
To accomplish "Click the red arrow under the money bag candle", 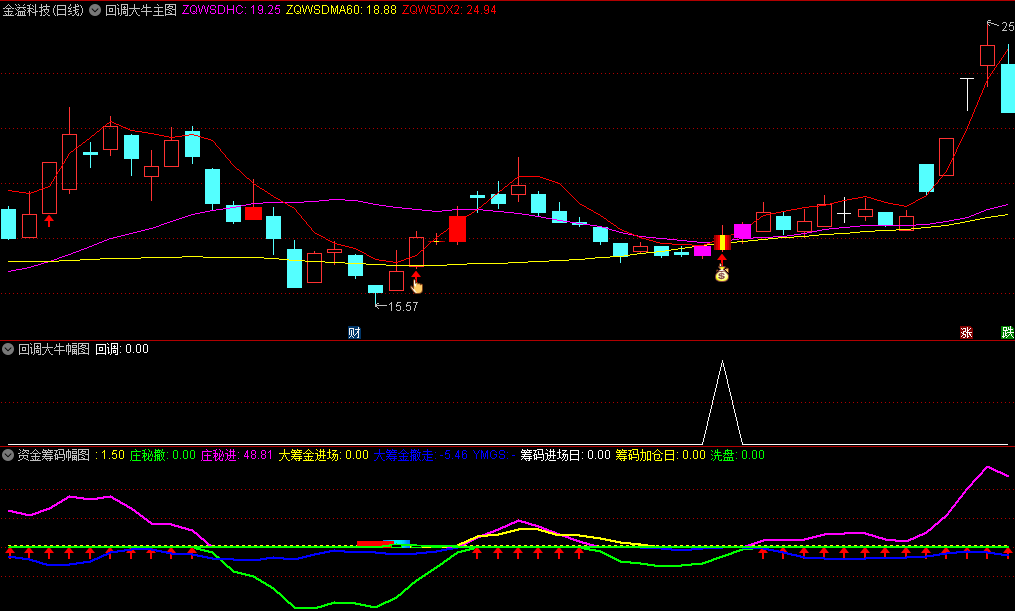I will tap(722, 259).
